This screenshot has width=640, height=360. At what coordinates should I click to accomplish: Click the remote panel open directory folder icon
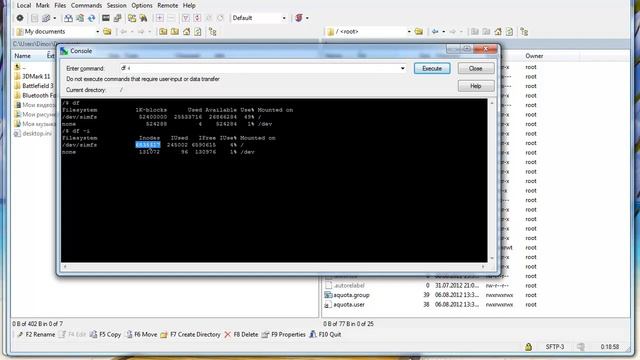[419, 31]
